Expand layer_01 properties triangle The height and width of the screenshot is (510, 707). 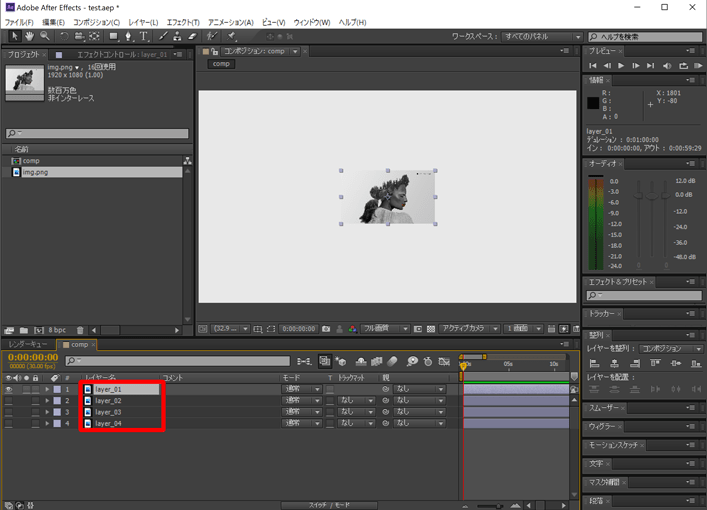point(47,389)
